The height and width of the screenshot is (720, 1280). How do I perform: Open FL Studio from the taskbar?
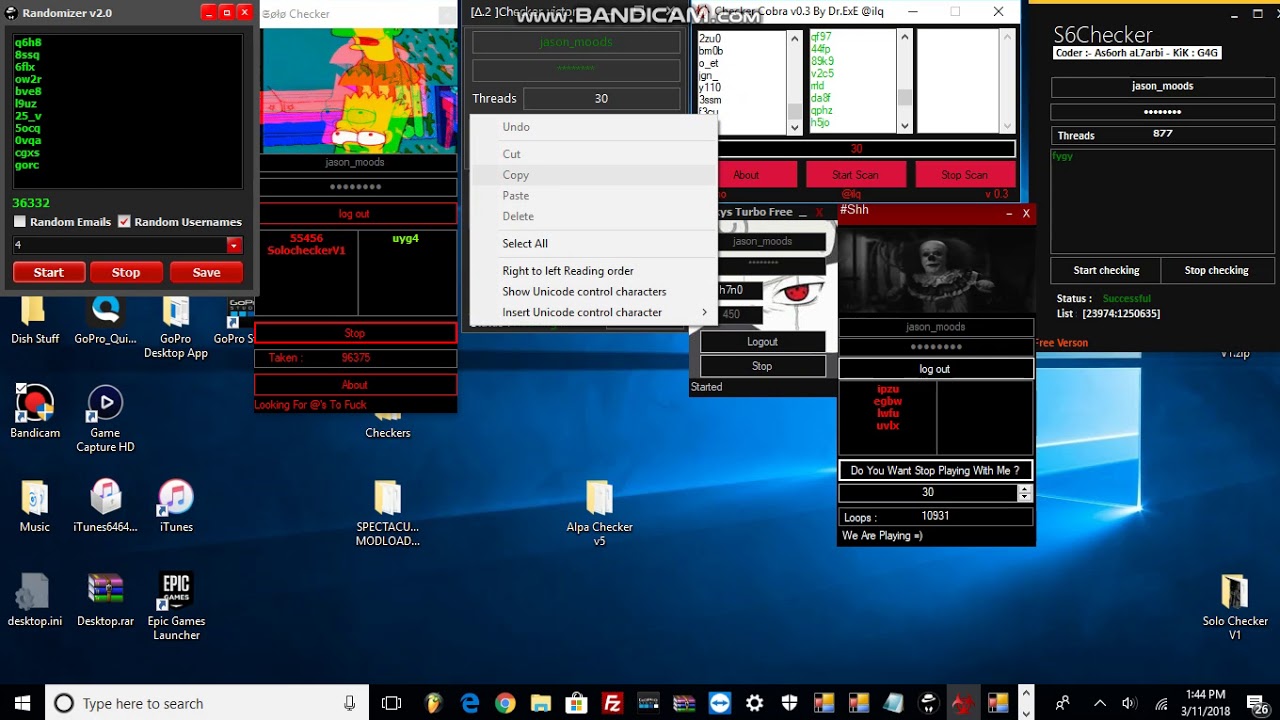pyautogui.click(x=434, y=703)
